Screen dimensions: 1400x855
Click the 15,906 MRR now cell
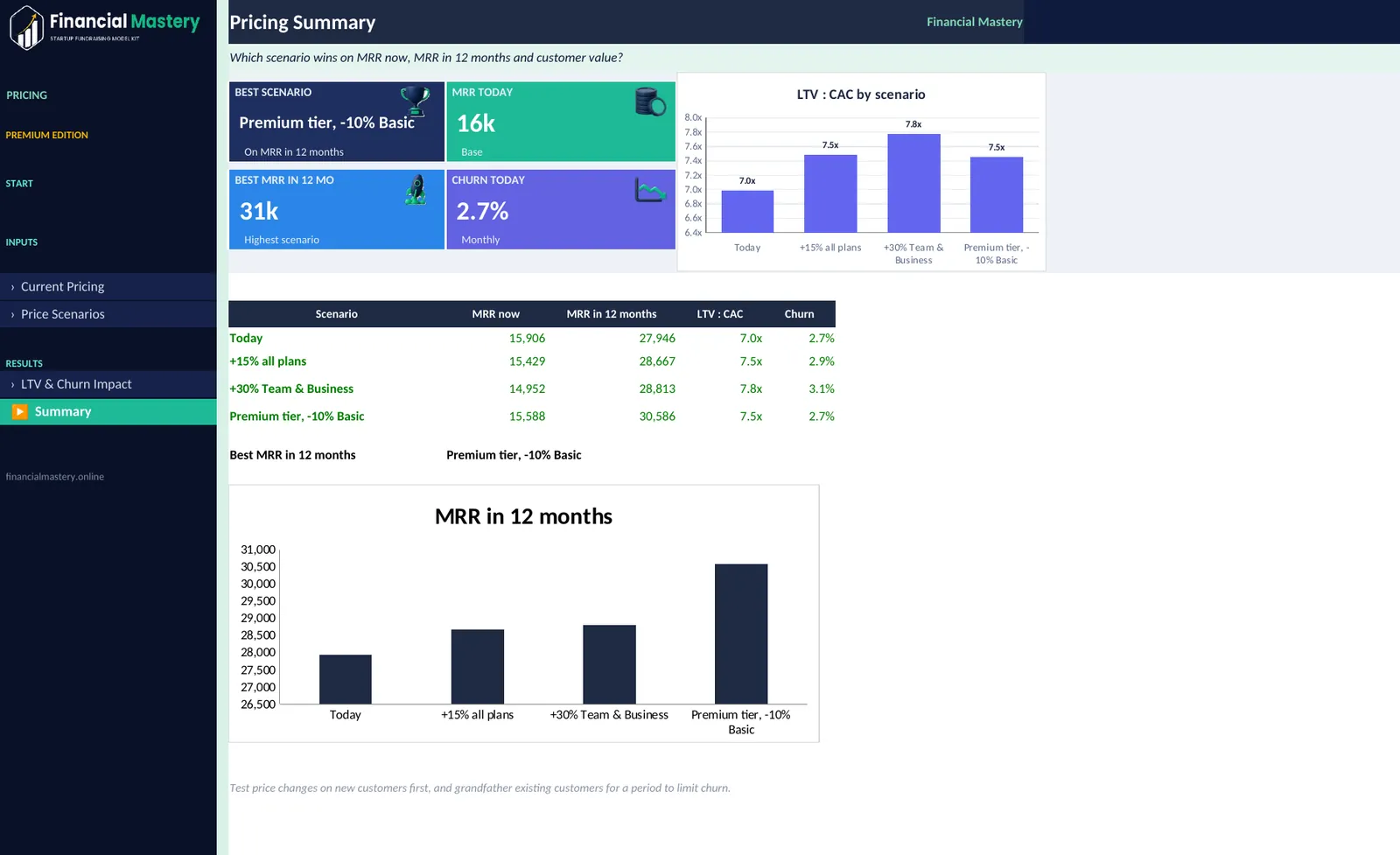click(x=527, y=339)
